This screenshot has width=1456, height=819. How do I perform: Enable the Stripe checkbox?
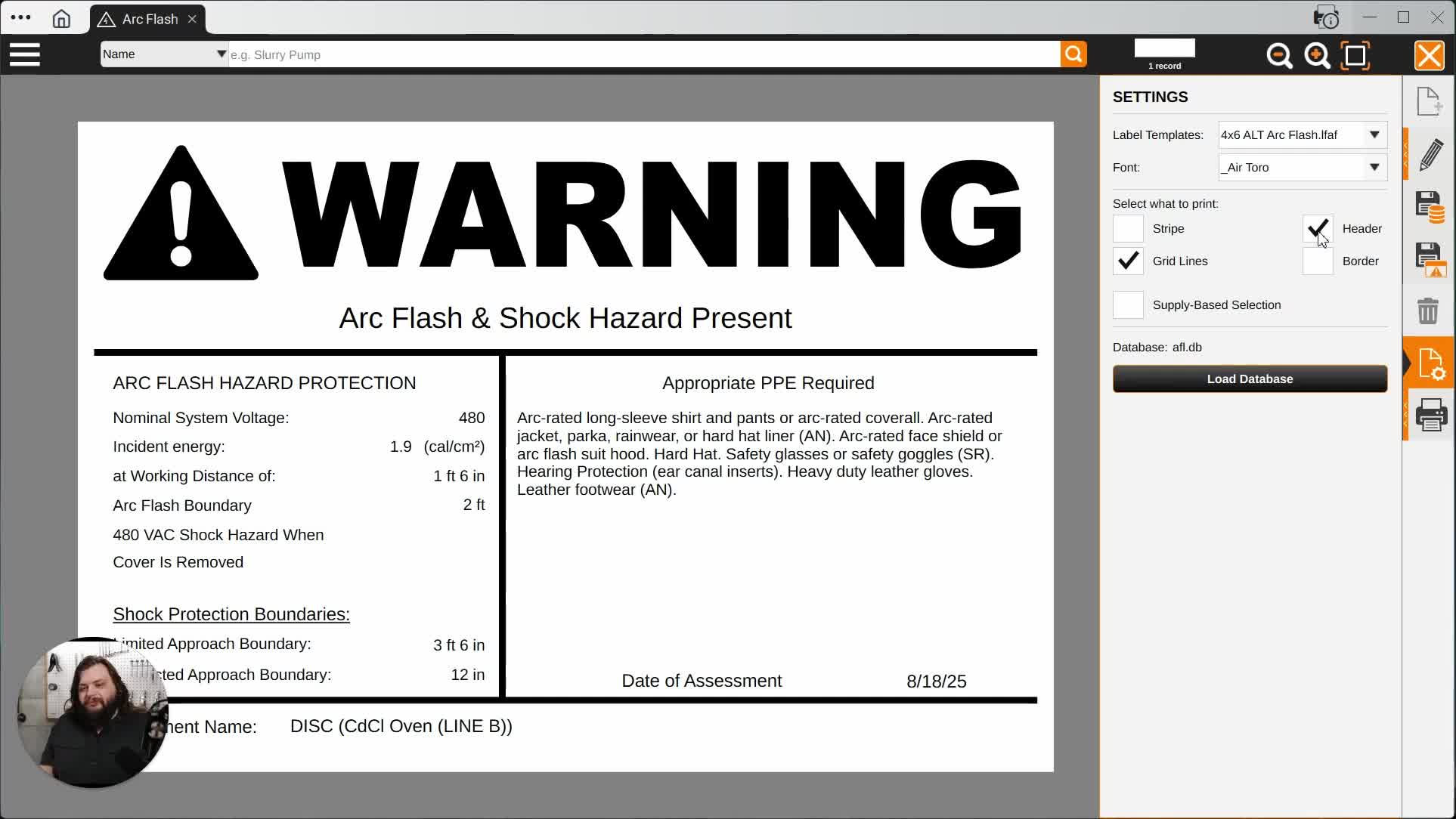coord(1128,228)
